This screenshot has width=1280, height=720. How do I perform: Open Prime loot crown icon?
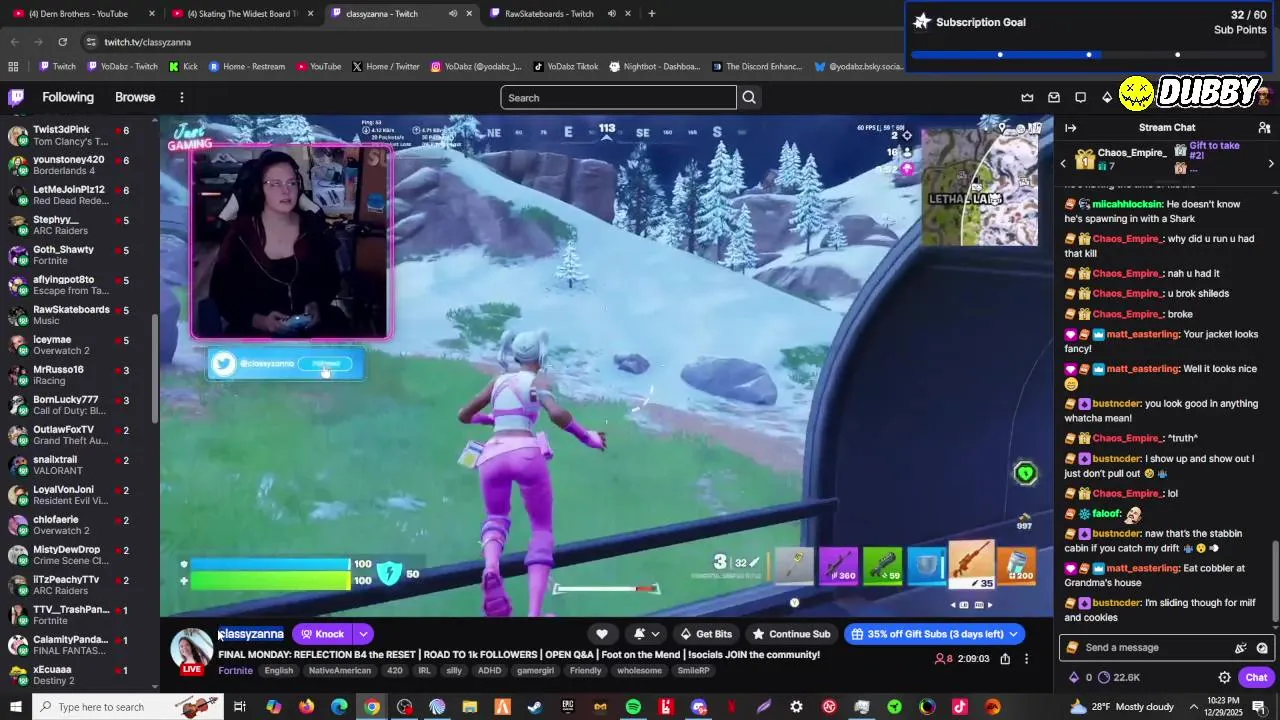pos(1027,97)
